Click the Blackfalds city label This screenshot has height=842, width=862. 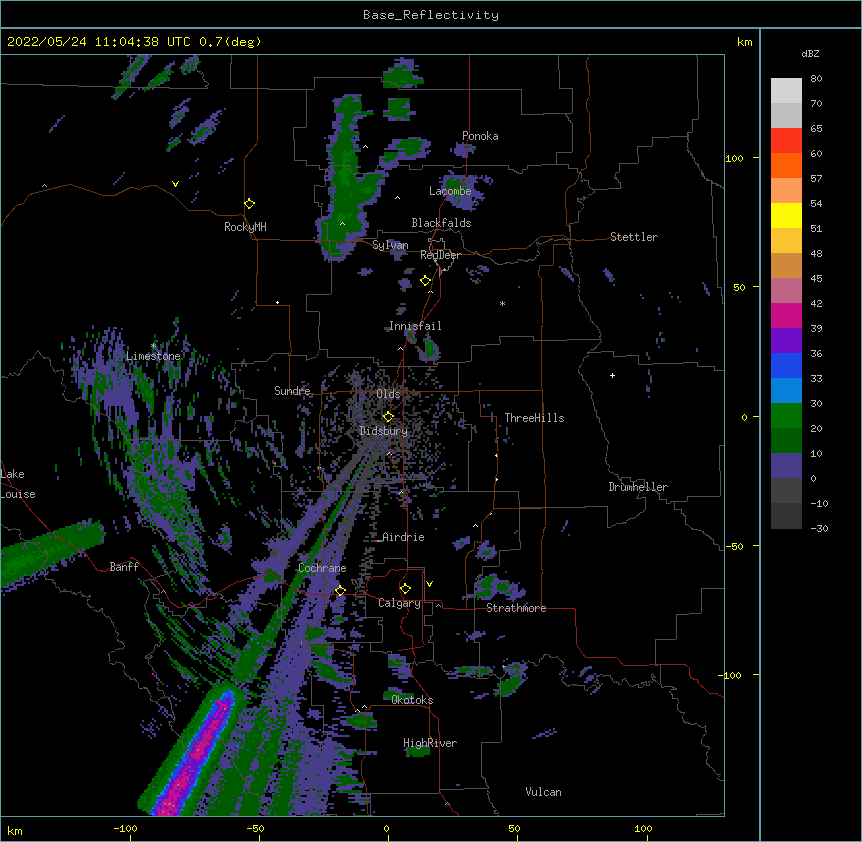[441, 223]
